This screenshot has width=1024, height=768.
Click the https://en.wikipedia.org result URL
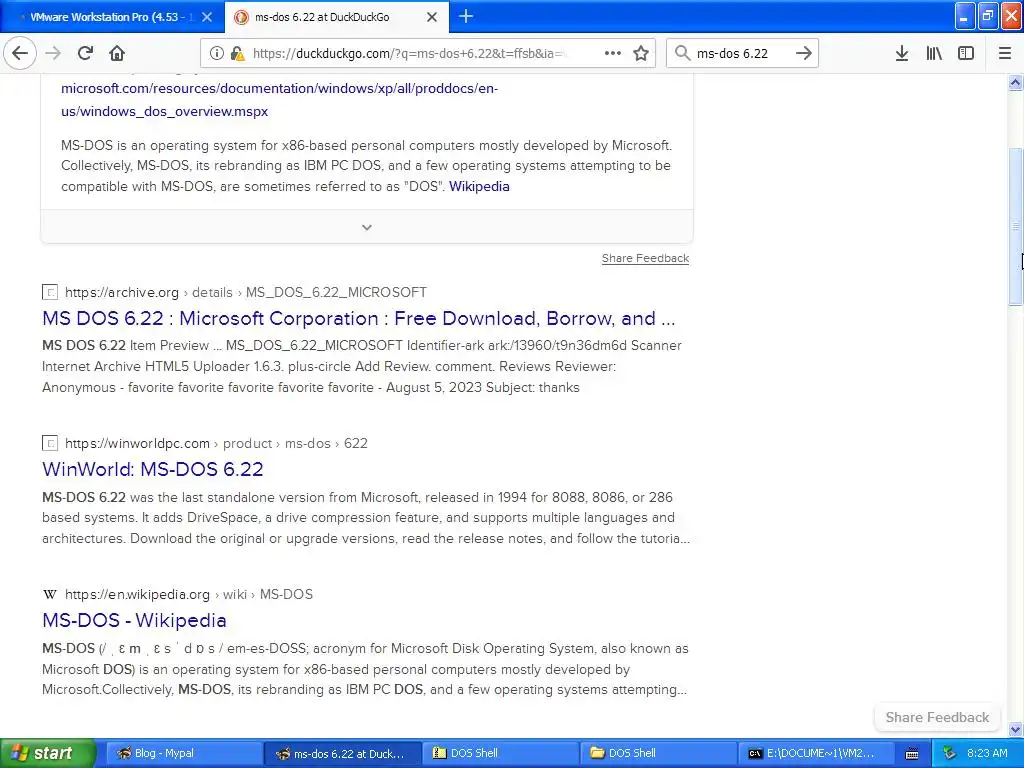point(137,594)
